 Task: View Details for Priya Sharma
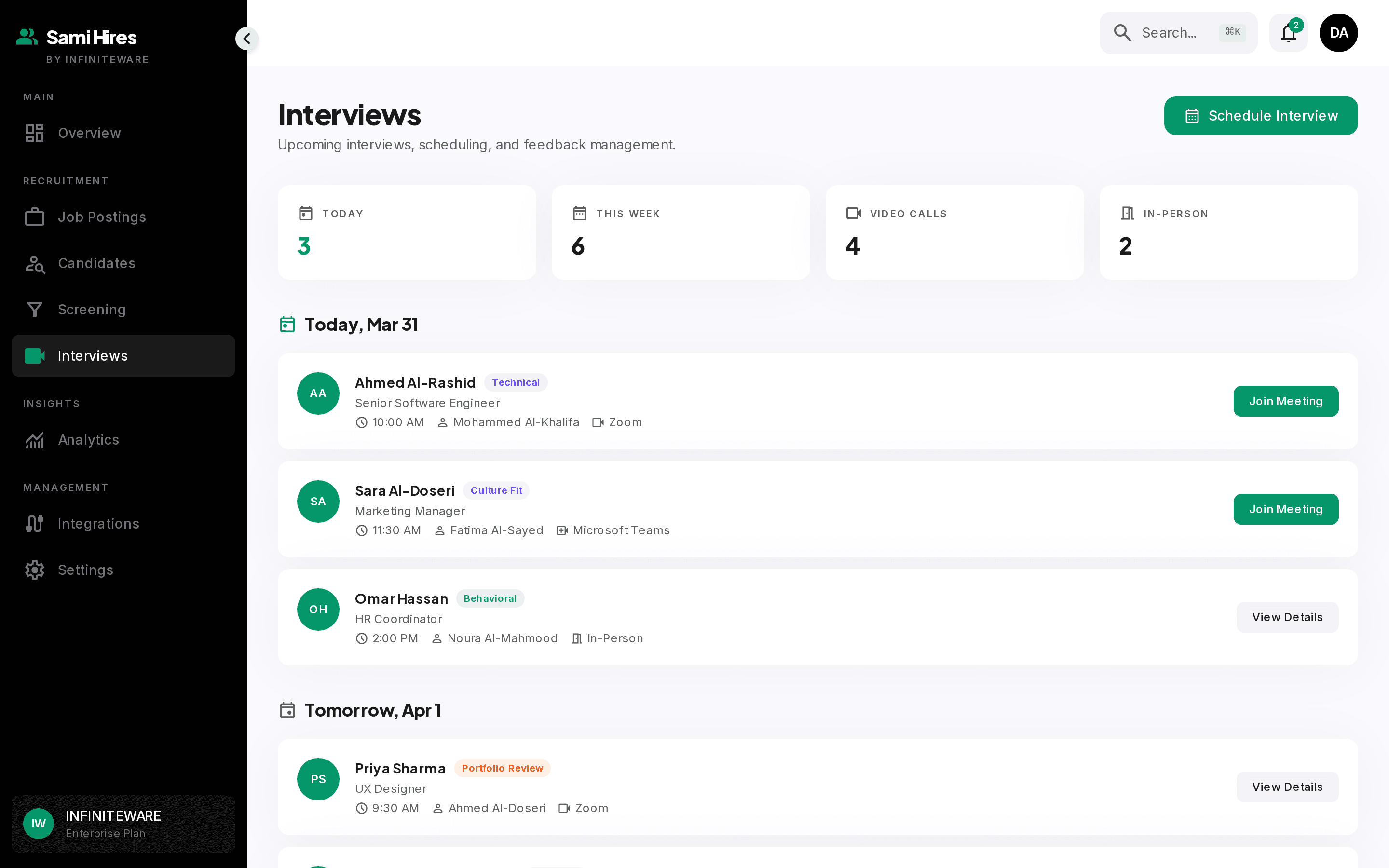click(1287, 787)
